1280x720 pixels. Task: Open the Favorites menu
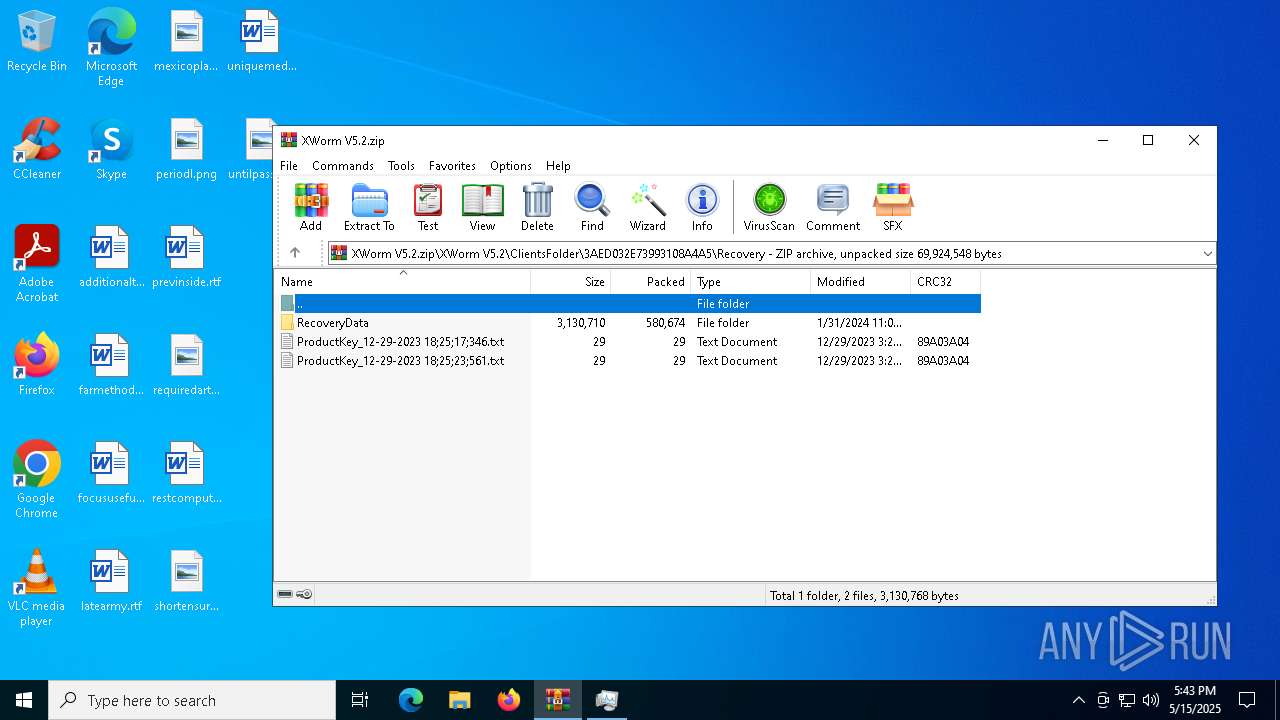(x=452, y=166)
